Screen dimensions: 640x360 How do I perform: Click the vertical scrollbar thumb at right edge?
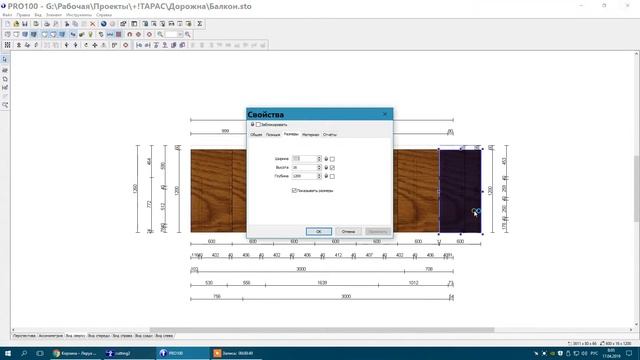pyautogui.click(x=637, y=189)
